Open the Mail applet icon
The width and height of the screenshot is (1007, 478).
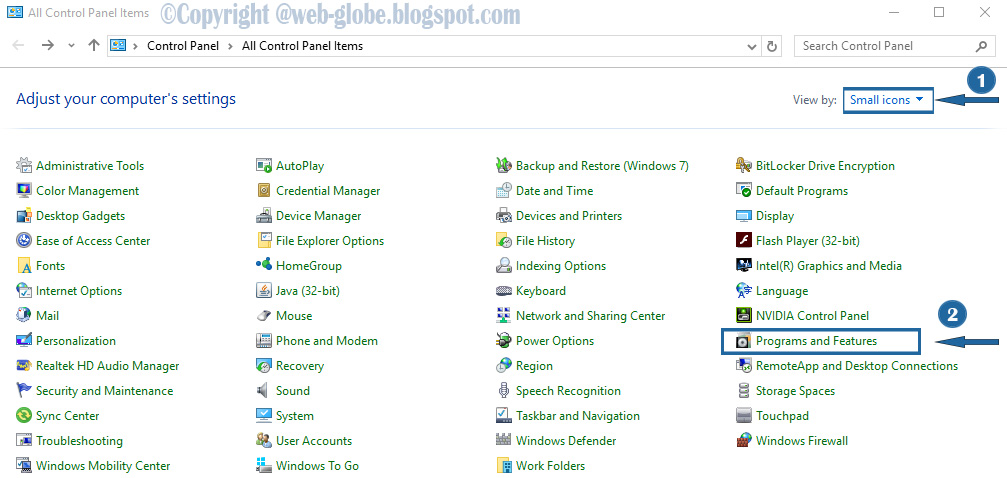[x=24, y=316]
